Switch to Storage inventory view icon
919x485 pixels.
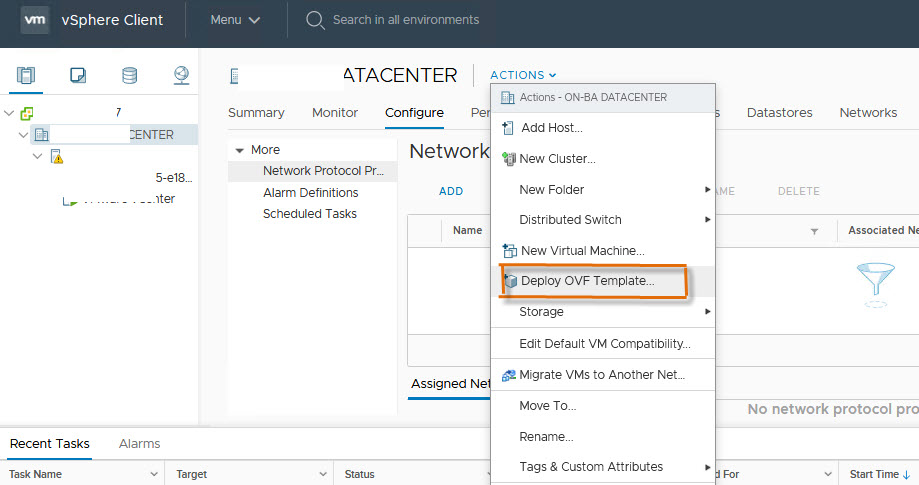click(129, 75)
